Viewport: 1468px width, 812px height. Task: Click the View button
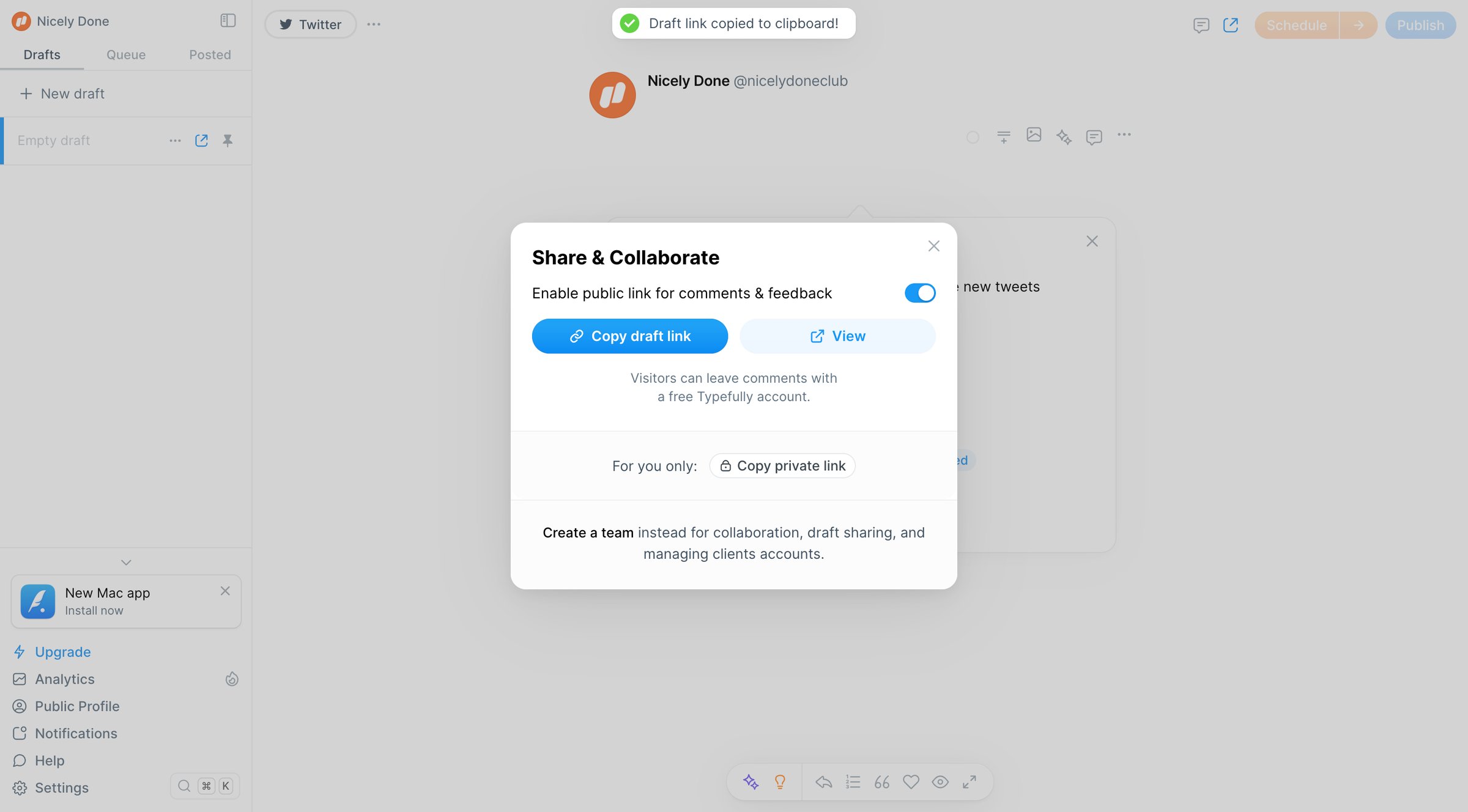coord(838,336)
